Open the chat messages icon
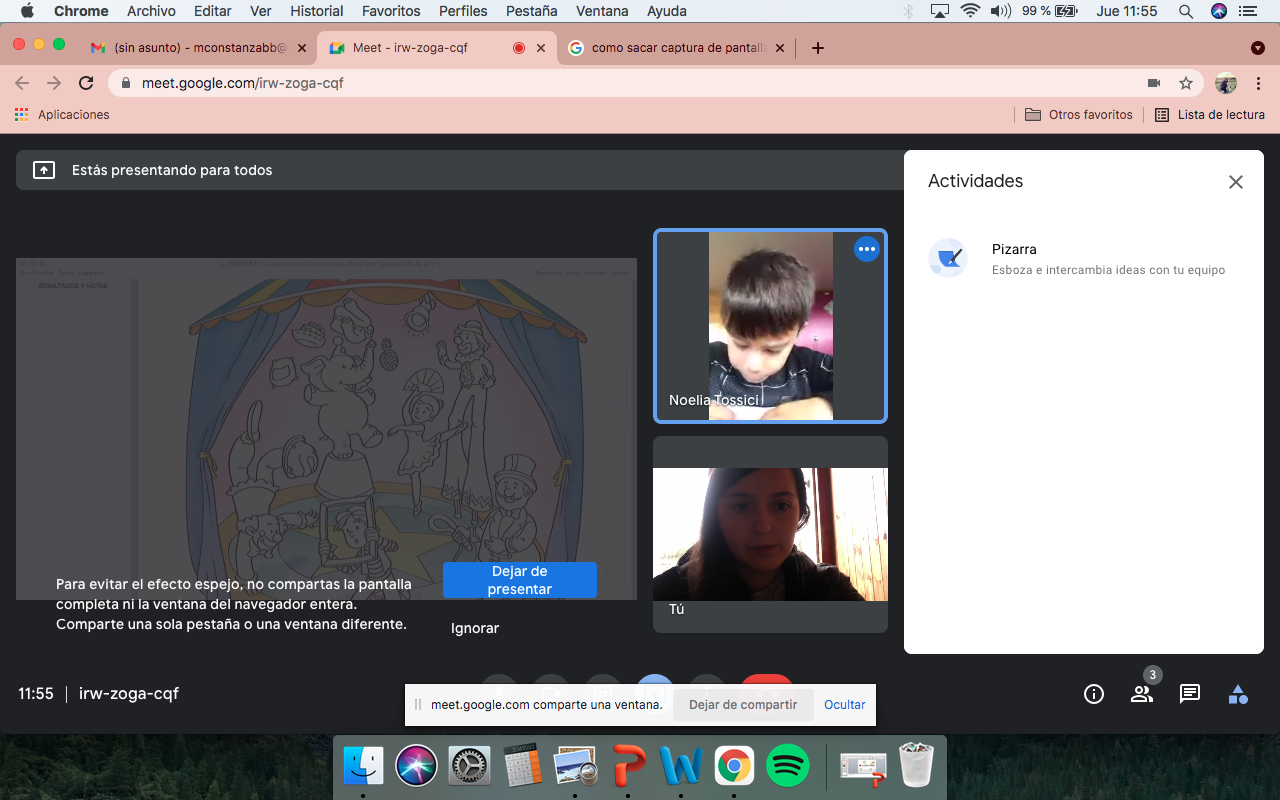The height and width of the screenshot is (800, 1280). click(x=1190, y=694)
